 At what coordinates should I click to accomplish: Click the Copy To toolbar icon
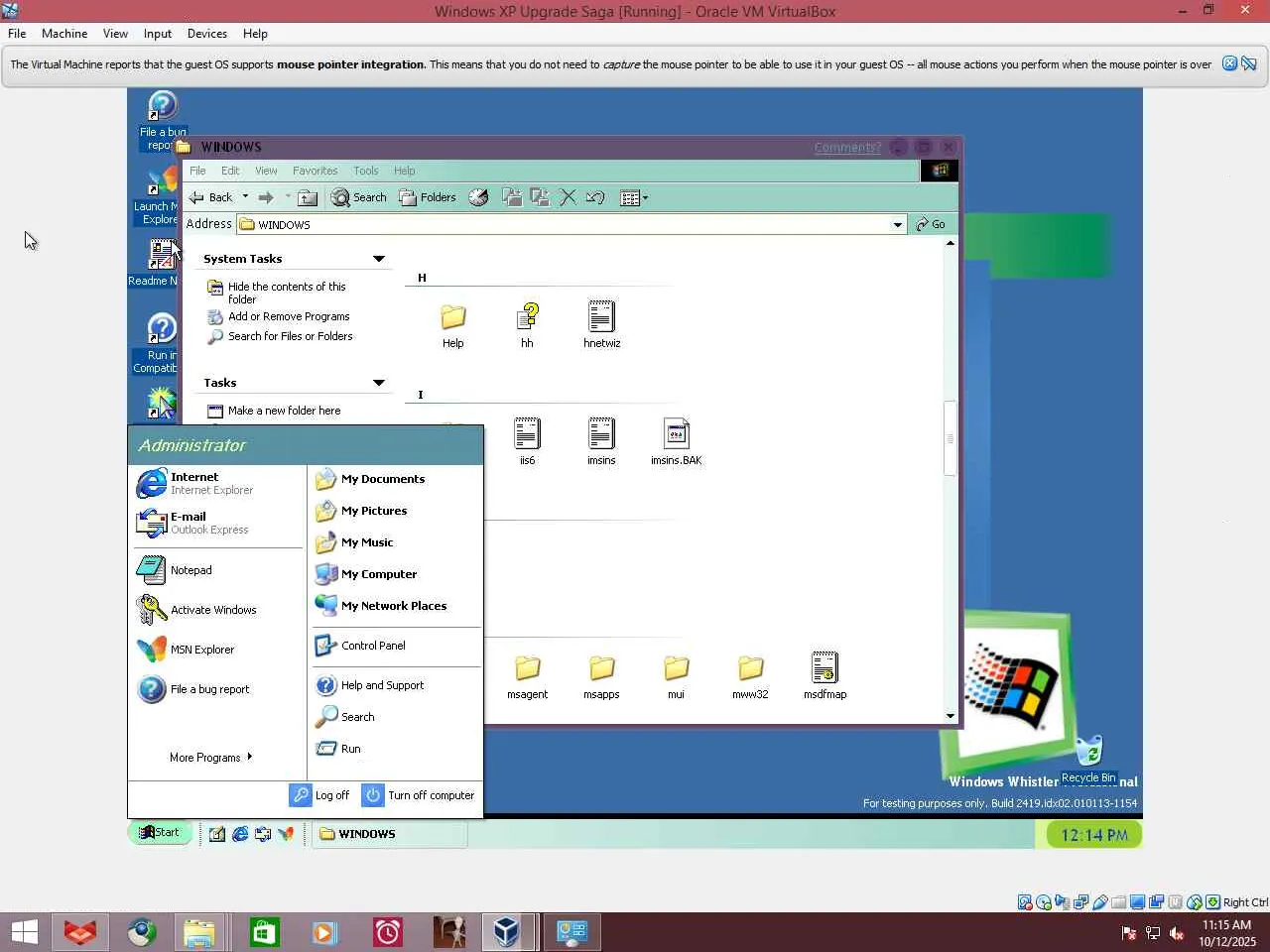[540, 197]
